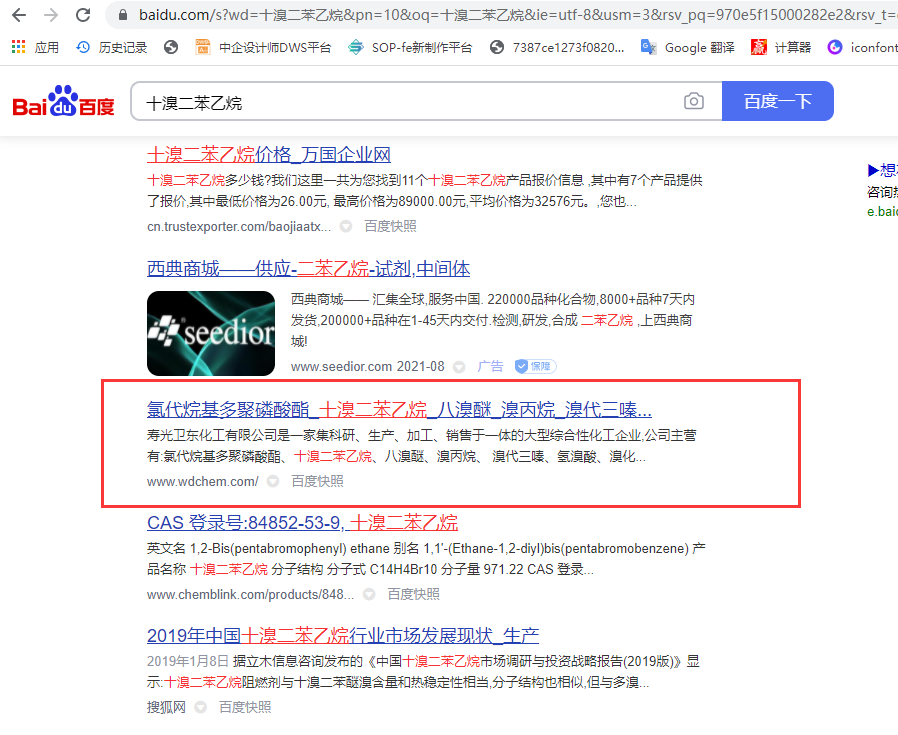Click the 广告 label
The width and height of the screenshot is (898, 735).
pyautogui.click(x=490, y=367)
